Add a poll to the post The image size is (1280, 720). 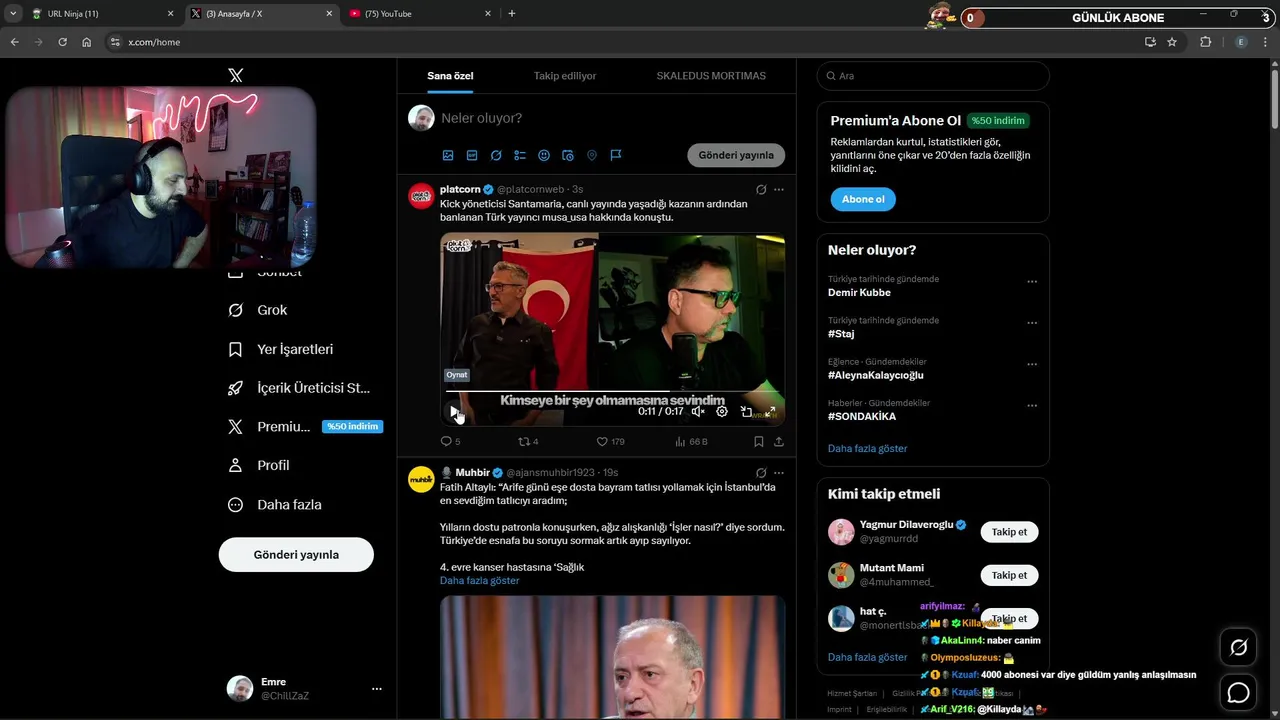(x=520, y=155)
